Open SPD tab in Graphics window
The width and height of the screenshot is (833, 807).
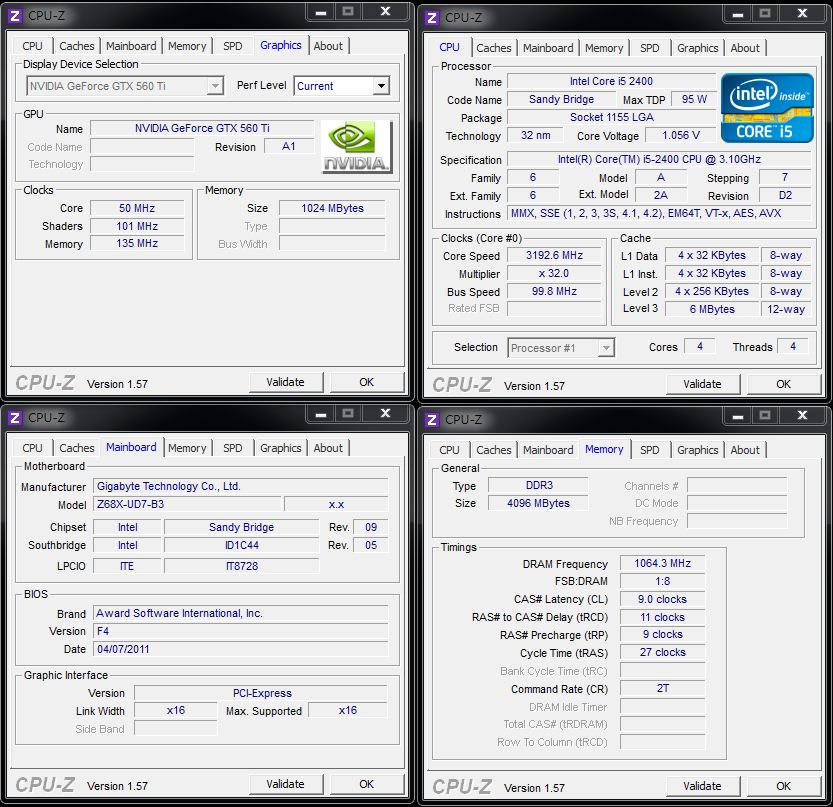233,46
